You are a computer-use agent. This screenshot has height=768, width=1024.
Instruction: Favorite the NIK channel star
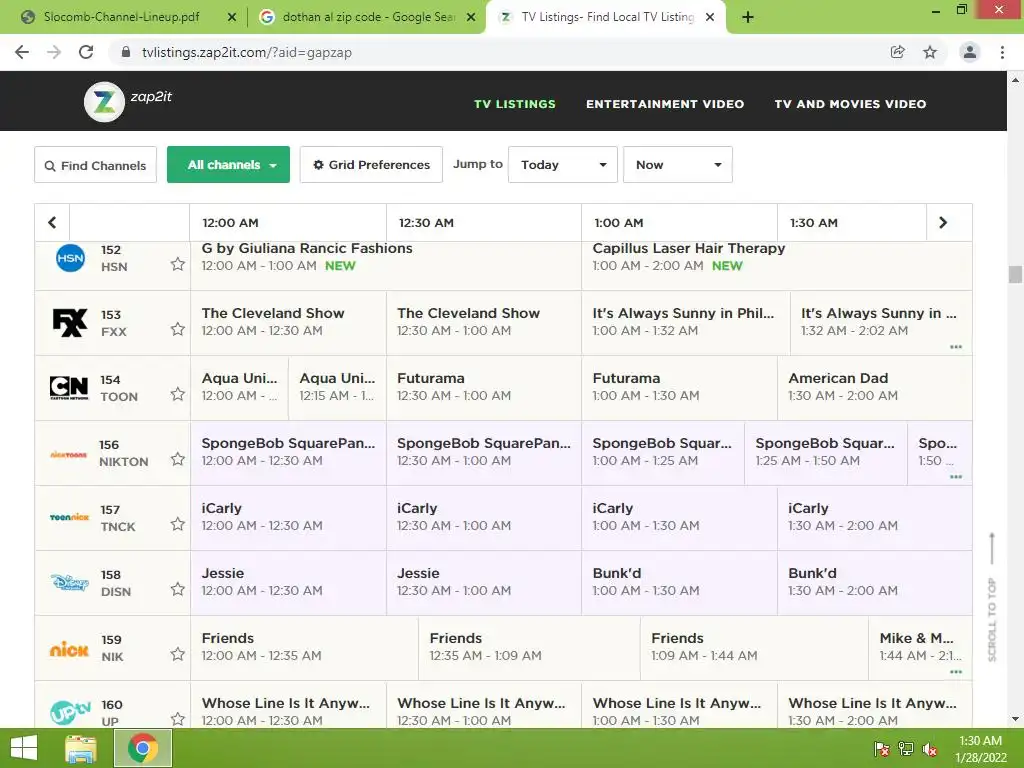coord(178,654)
